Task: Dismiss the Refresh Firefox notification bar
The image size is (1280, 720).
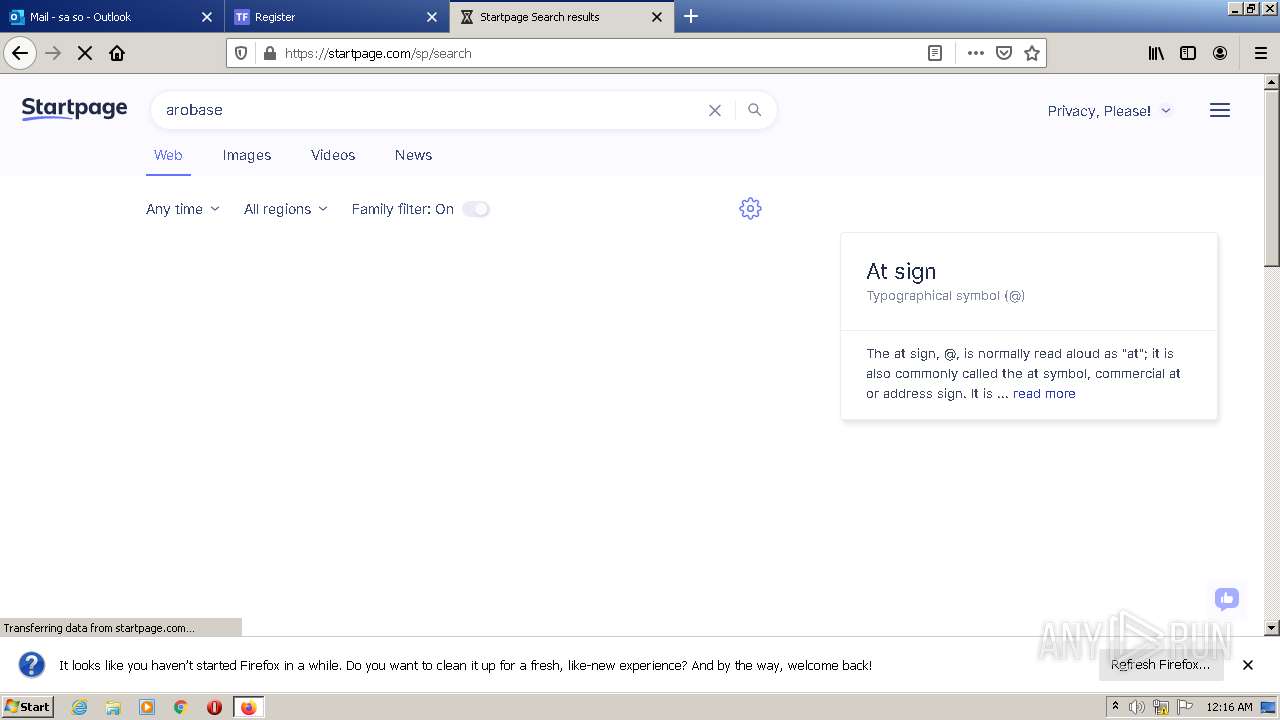Action: (x=1248, y=665)
